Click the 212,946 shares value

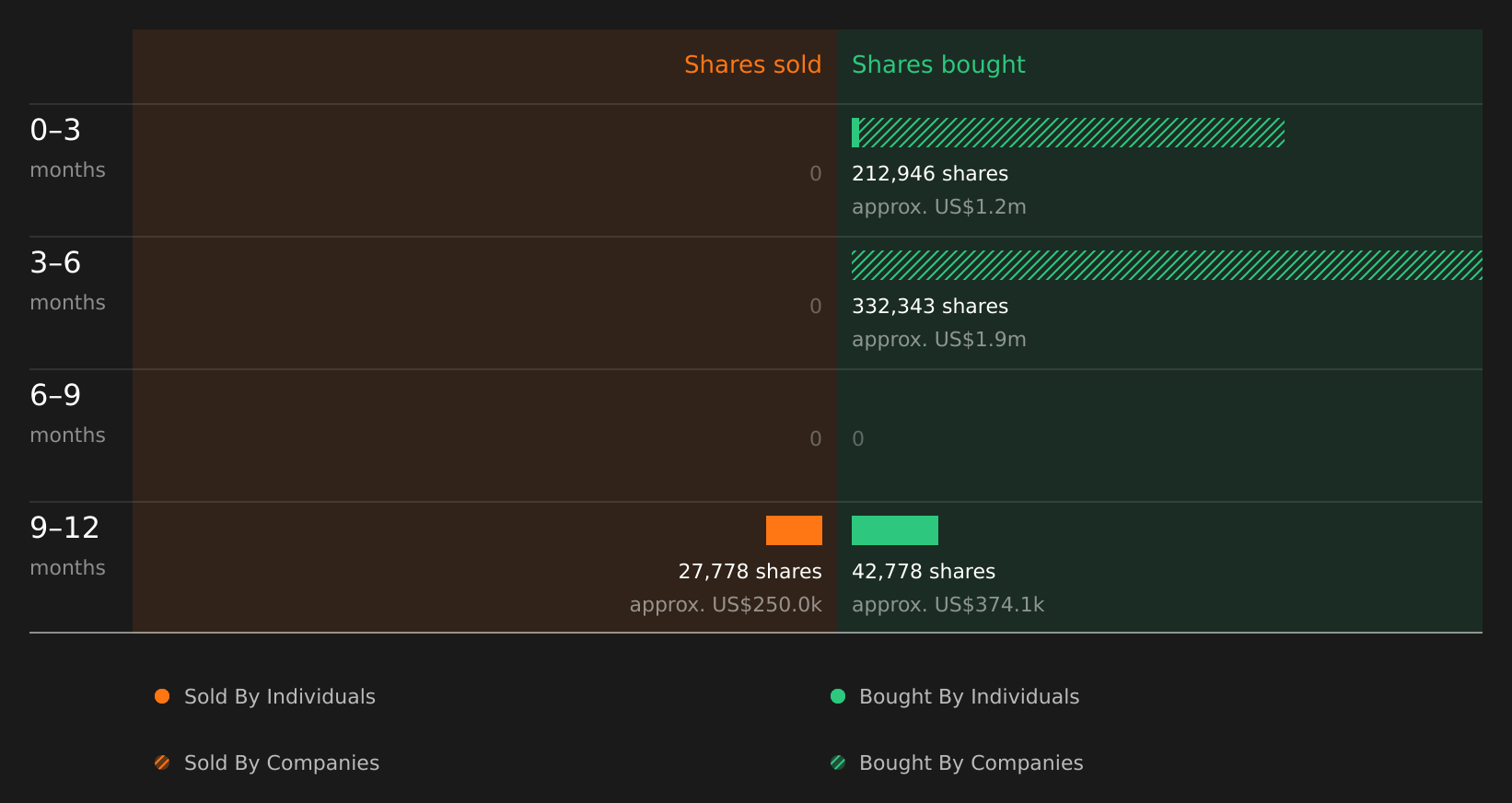930,173
